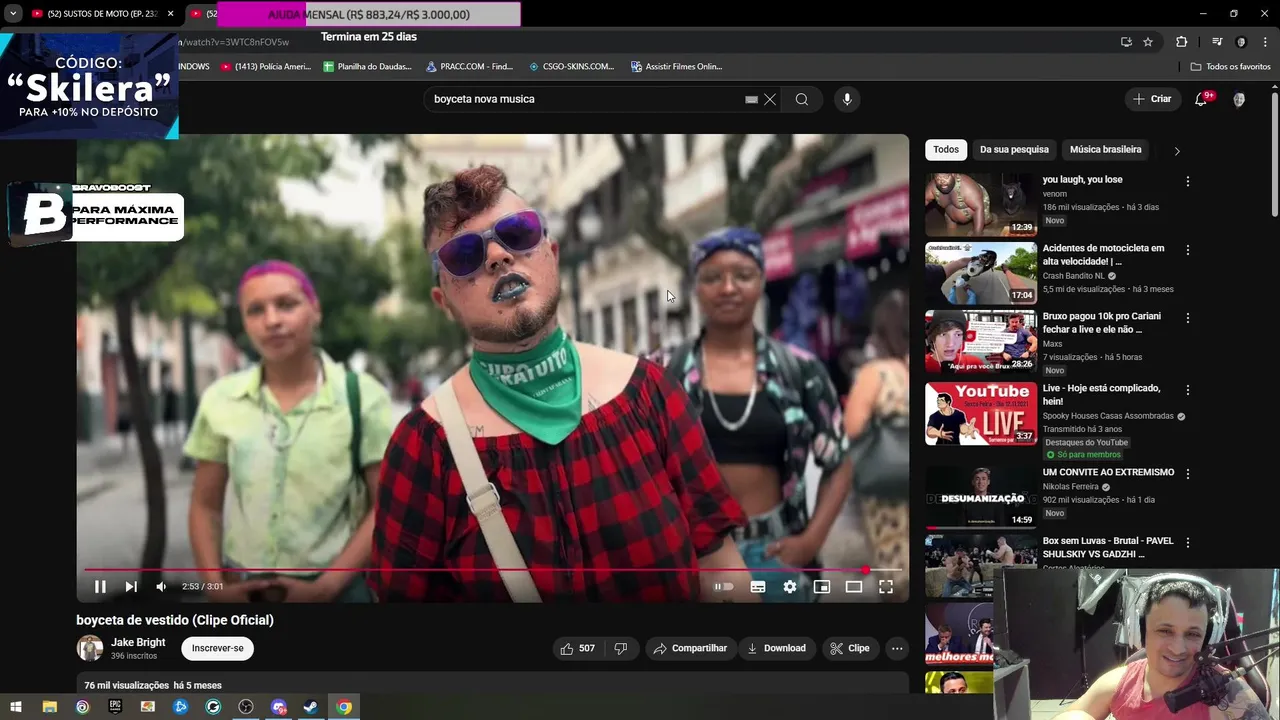Select the 'Da sua pesquisa' chip
The image size is (1280, 720).
1014,149
